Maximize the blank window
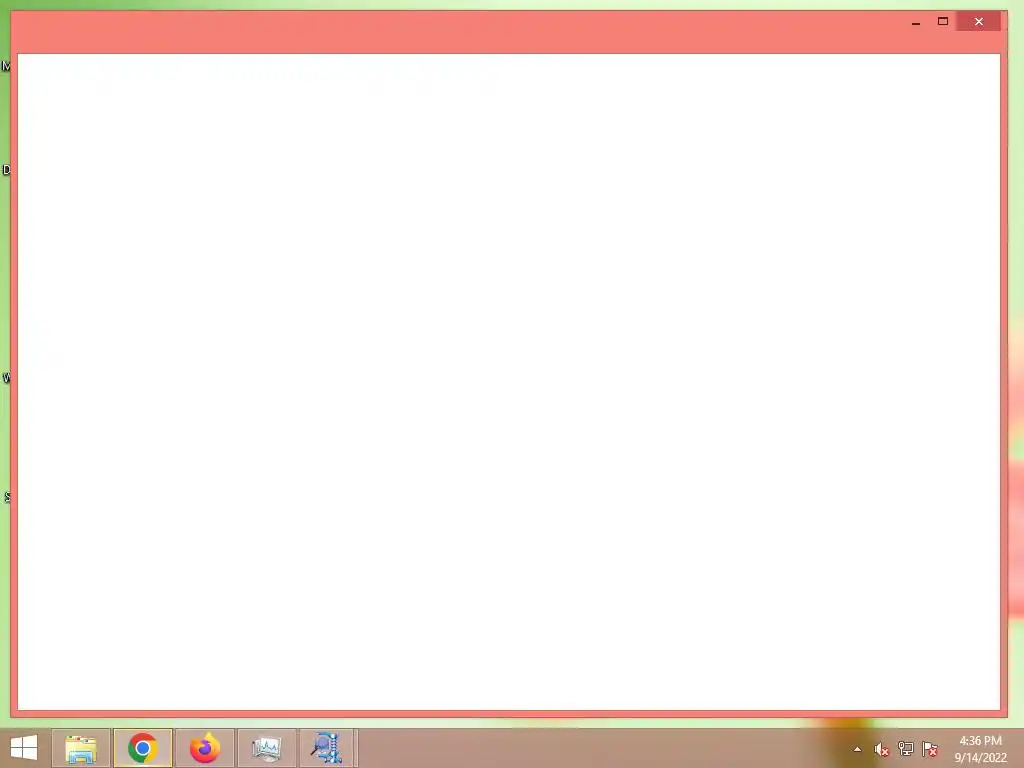 943,22
